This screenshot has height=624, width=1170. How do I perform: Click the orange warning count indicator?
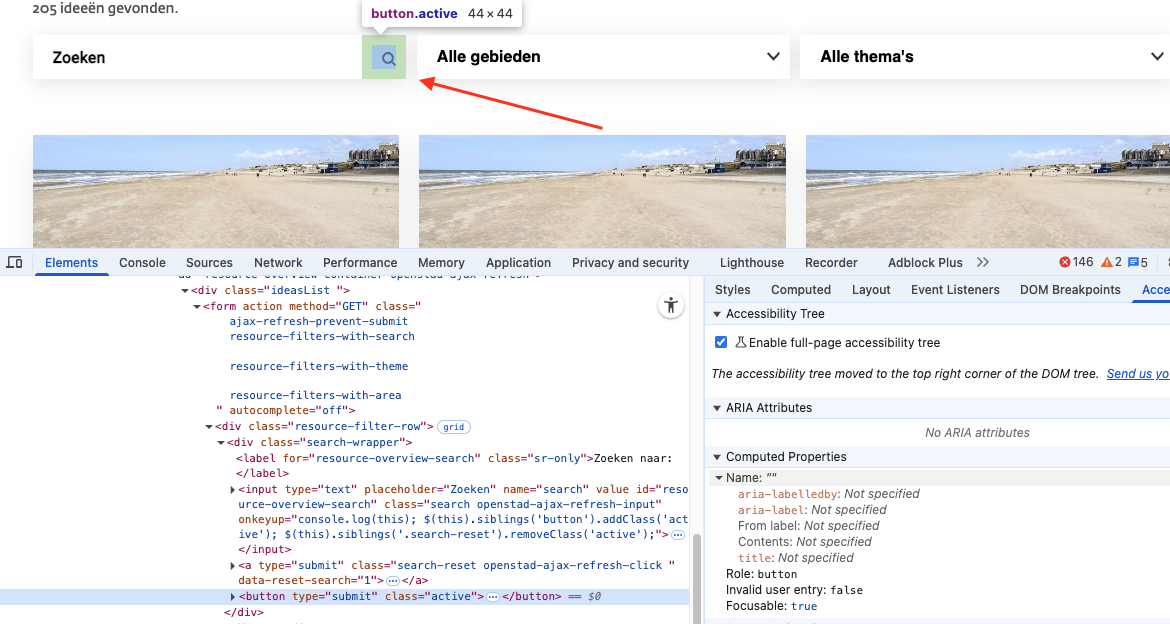1111,262
